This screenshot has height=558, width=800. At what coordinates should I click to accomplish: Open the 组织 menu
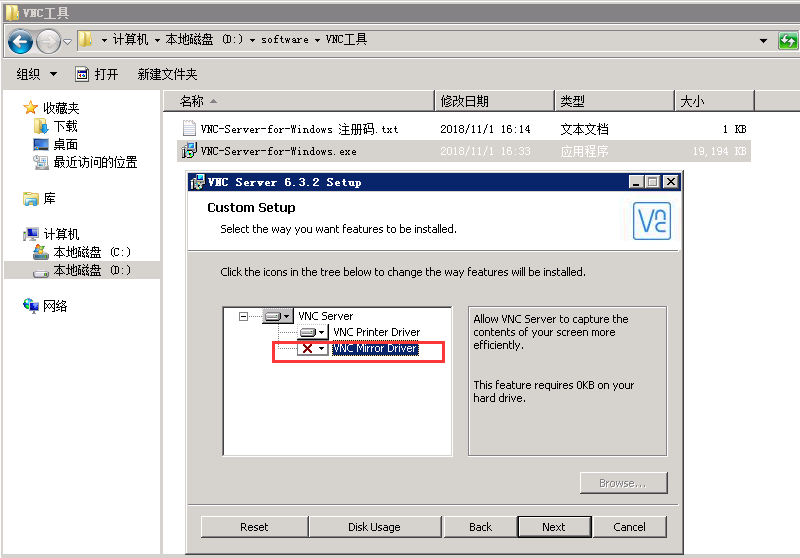point(36,74)
